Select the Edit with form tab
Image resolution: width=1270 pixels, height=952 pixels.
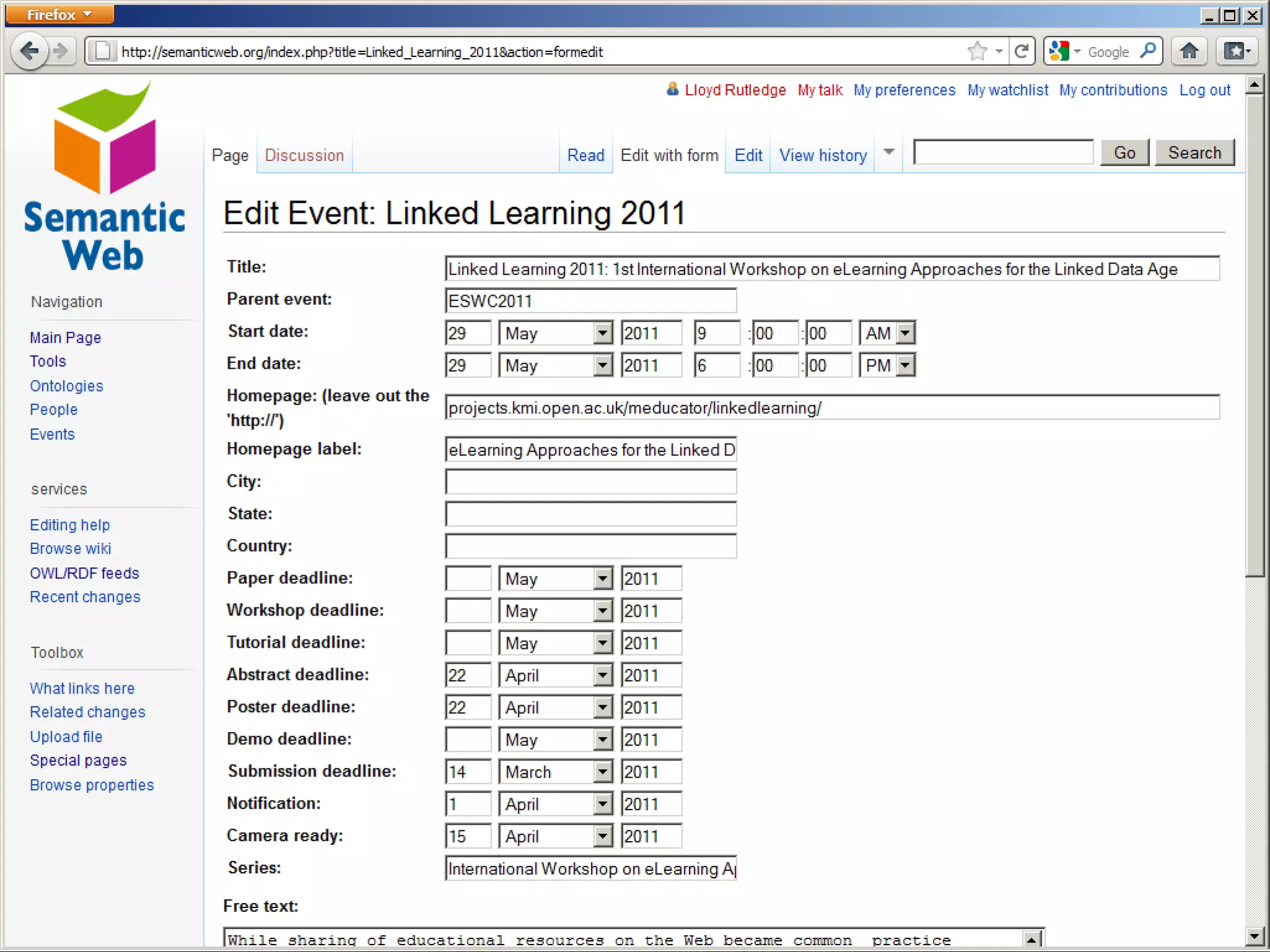(x=669, y=155)
